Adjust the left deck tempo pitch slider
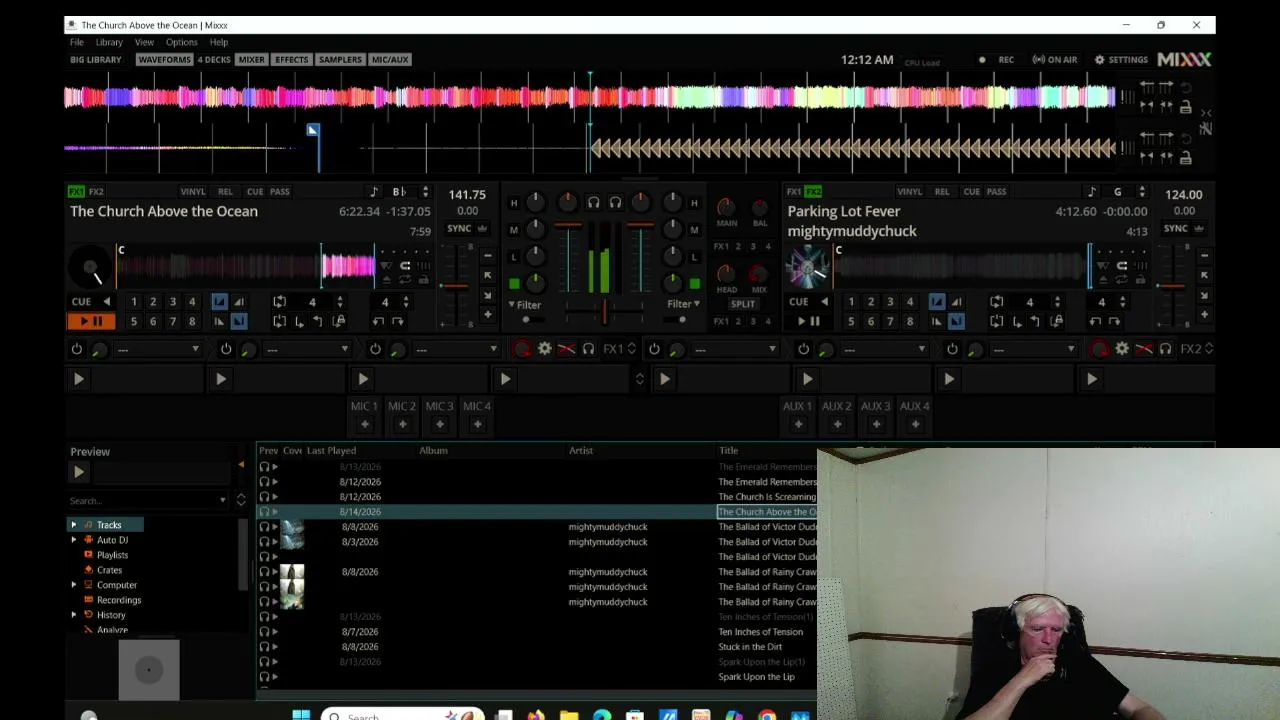Screen dimensions: 1280x720 click(x=455, y=286)
